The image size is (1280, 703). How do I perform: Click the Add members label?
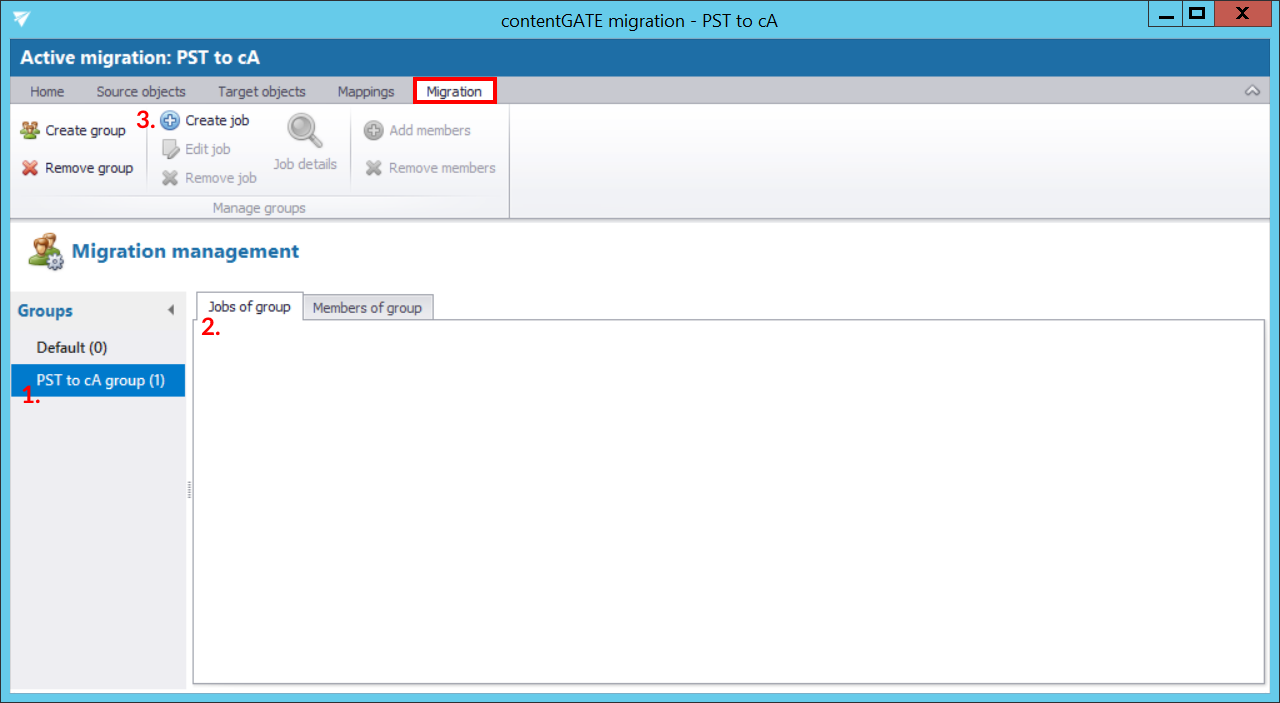coord(430,130)
